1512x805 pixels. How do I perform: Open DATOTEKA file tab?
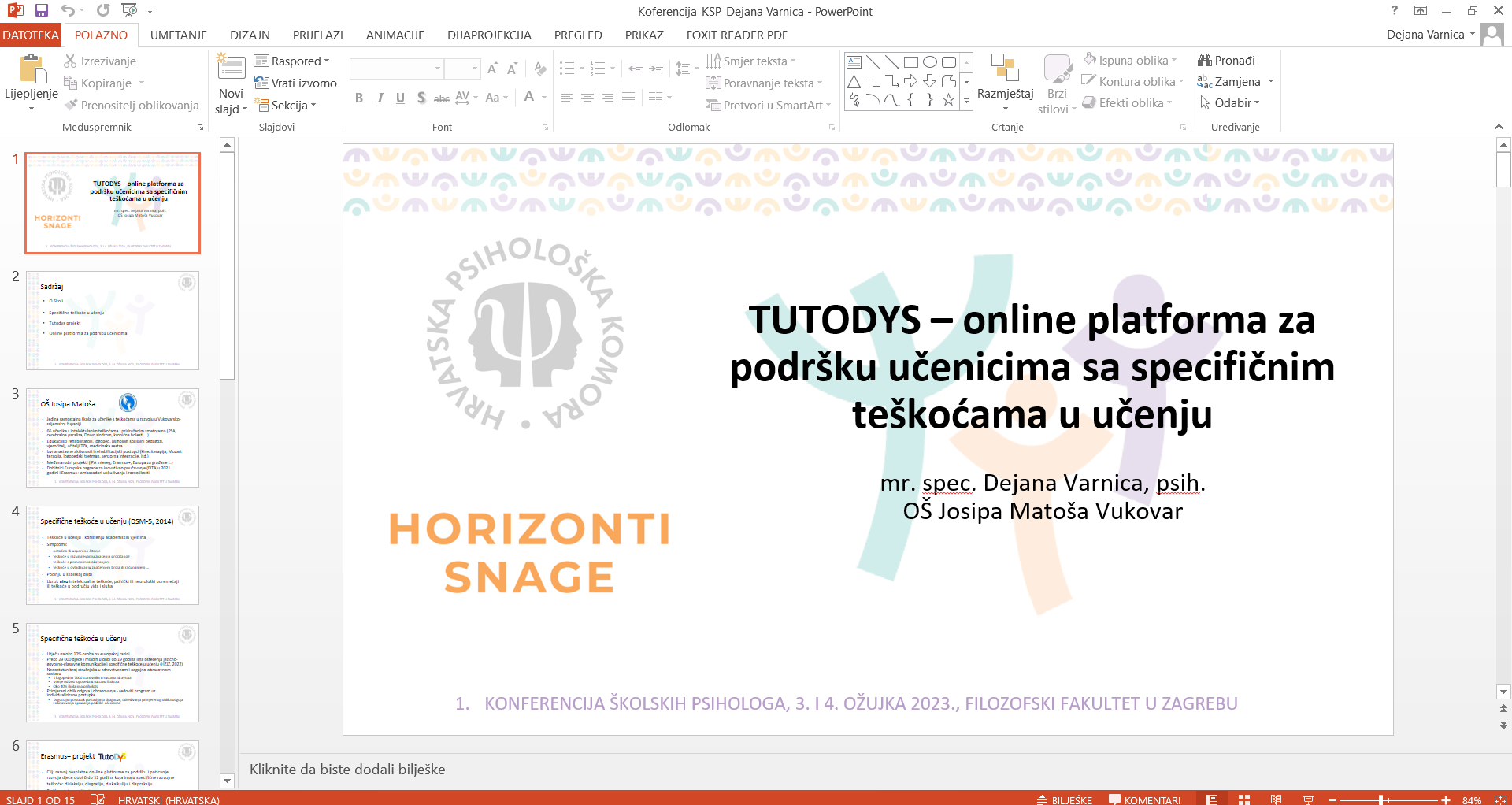click(x=30, y=35)
